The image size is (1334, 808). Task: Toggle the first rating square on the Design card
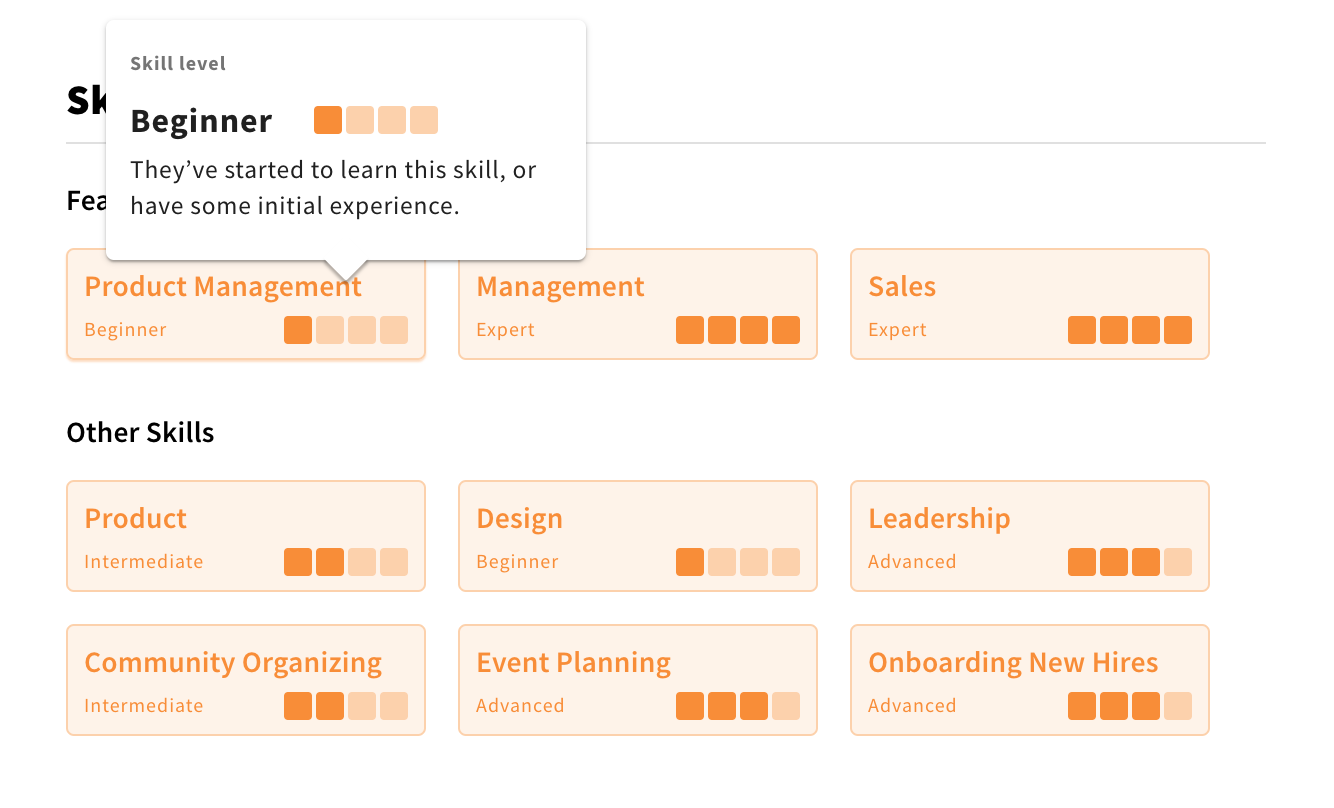coord(689,562)
